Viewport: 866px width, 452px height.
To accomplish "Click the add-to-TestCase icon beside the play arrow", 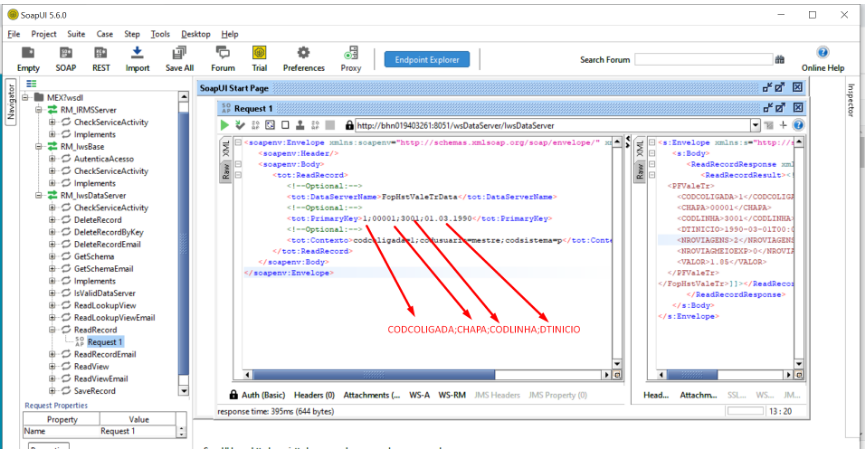I will point(240,125).
